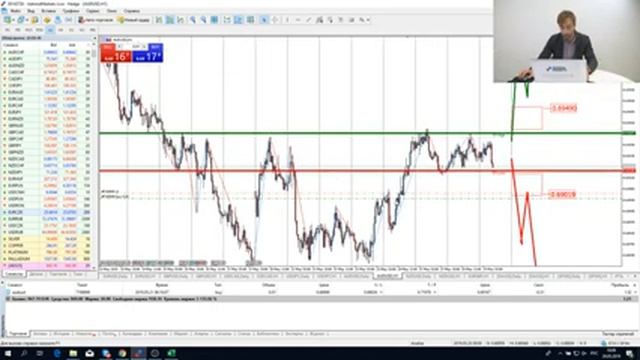Set timeframe to M1

7,30
